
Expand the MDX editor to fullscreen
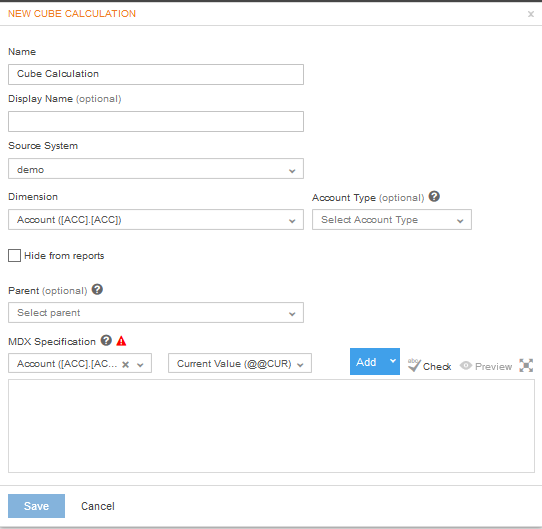pos(526,365)
